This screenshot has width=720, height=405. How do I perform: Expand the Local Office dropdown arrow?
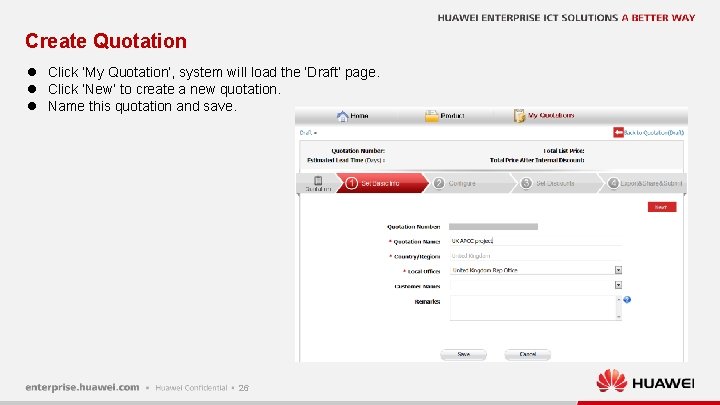pos(619,270)
